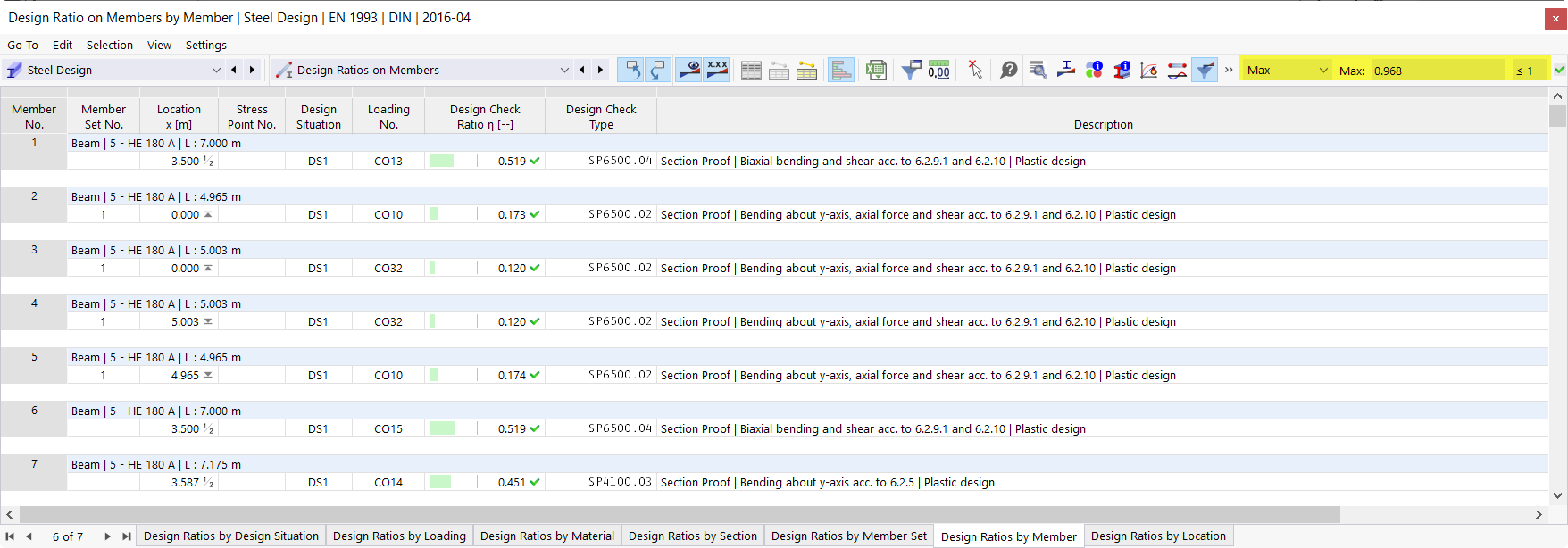This screenshot has height=548, width=1568.
Task: Toggle the colored bars ratio display icon
Action: point(841,70)
